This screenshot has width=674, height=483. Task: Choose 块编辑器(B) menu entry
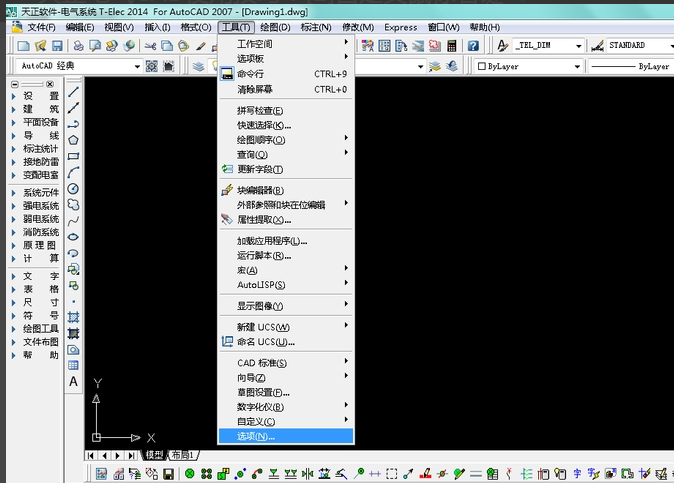point(286,190)
